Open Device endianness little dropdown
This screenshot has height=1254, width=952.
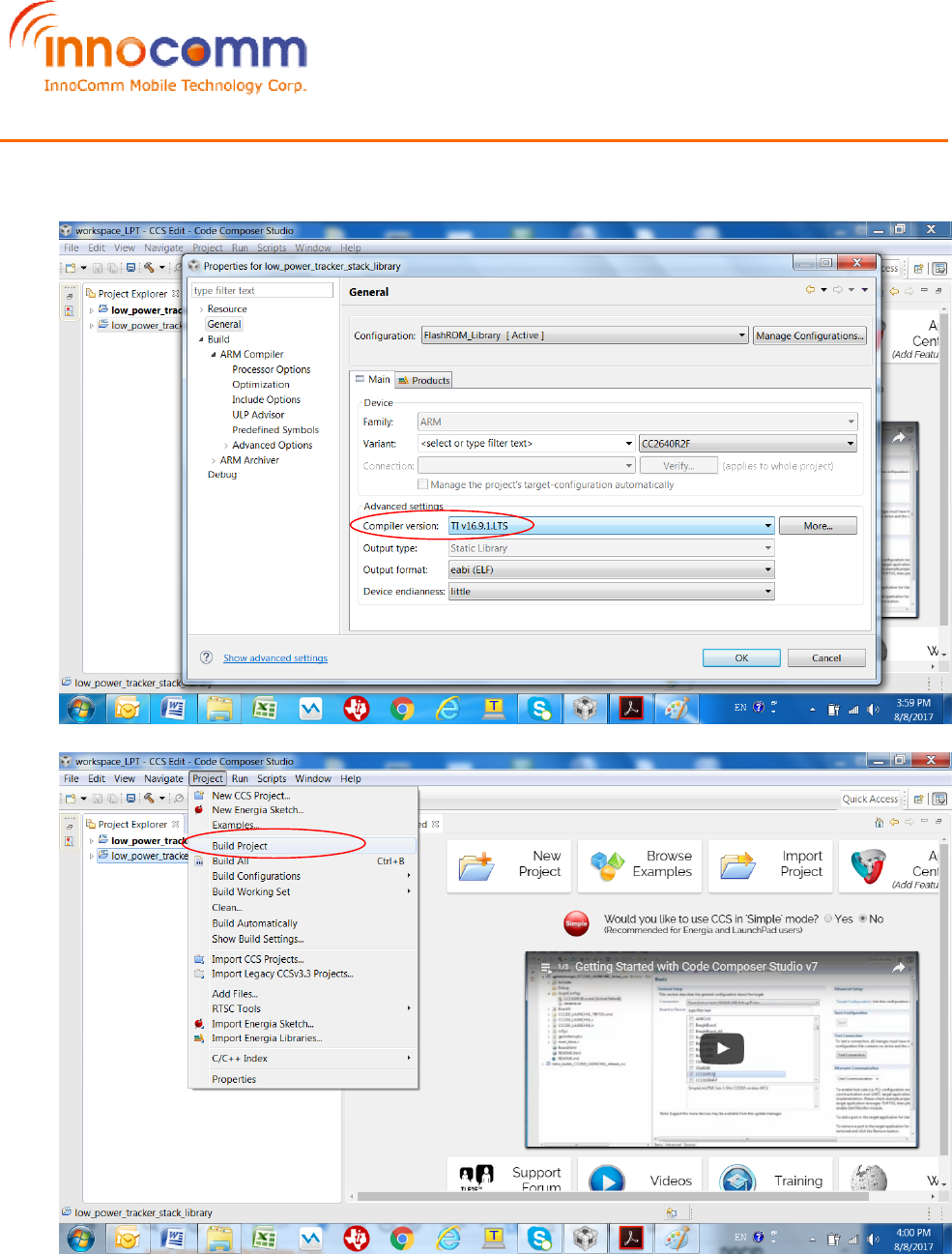(x=611, y=591)
